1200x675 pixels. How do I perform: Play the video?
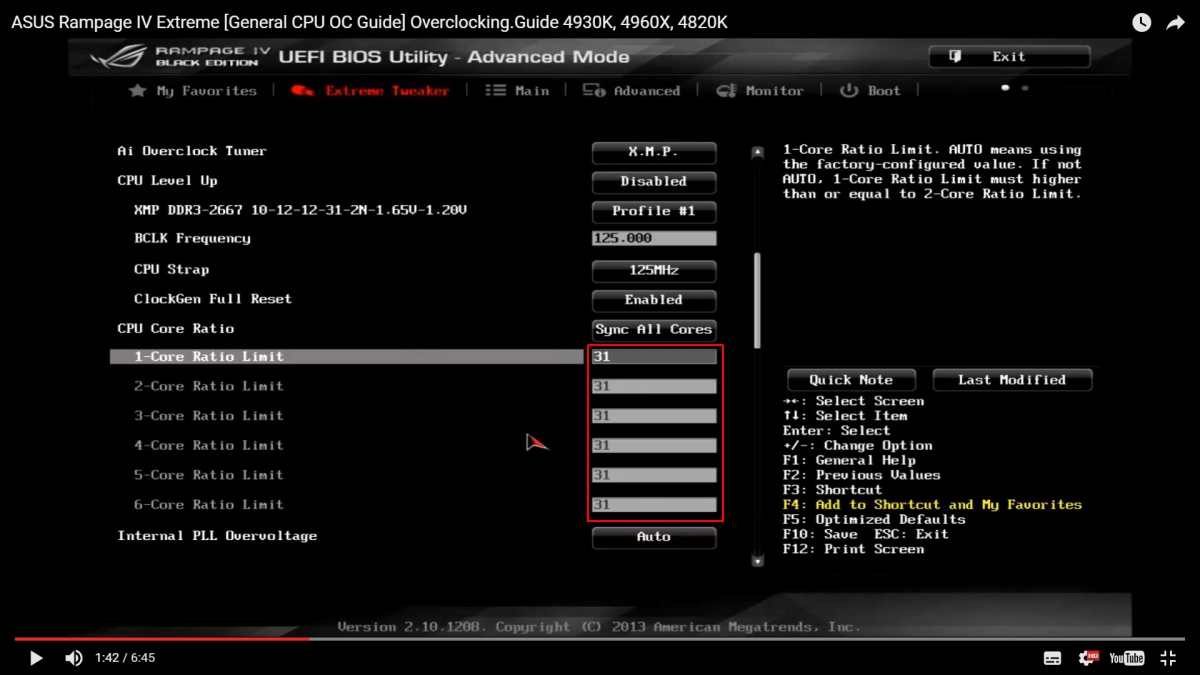(36, 657)
